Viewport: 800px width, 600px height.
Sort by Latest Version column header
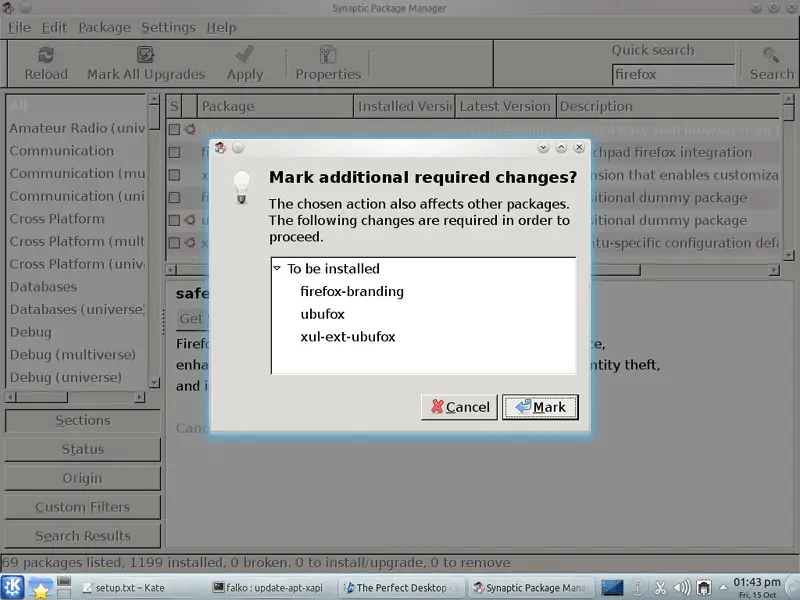click(x=505, y=106)
